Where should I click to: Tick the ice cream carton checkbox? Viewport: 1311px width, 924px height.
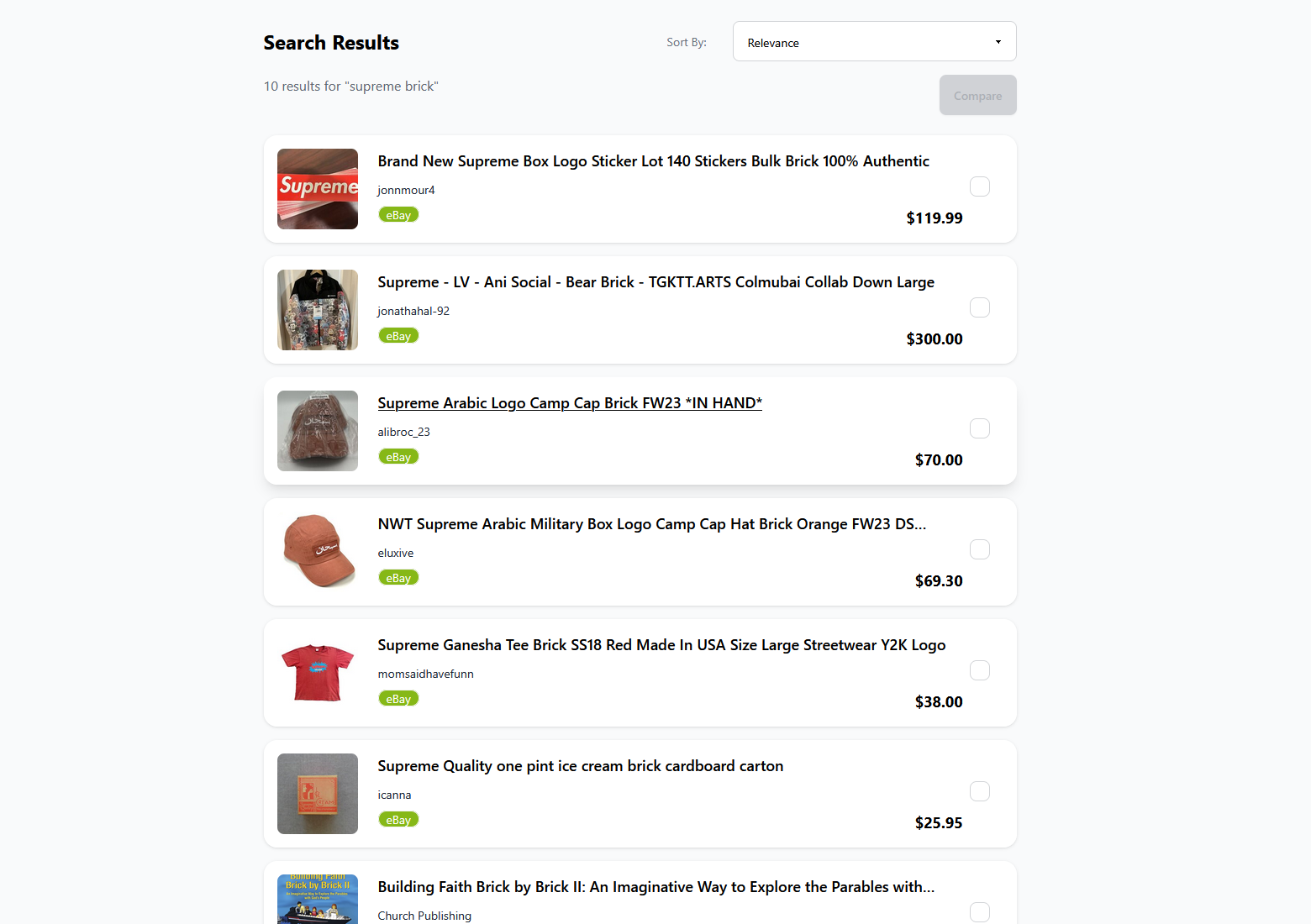979,791
